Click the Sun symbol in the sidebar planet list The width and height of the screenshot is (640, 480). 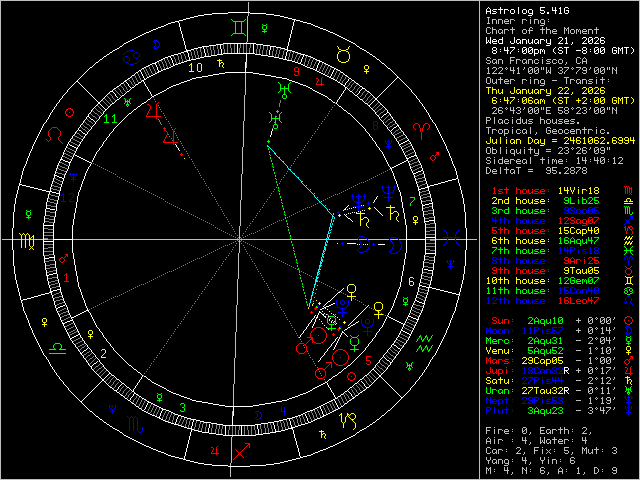click(x=627, y=320)
